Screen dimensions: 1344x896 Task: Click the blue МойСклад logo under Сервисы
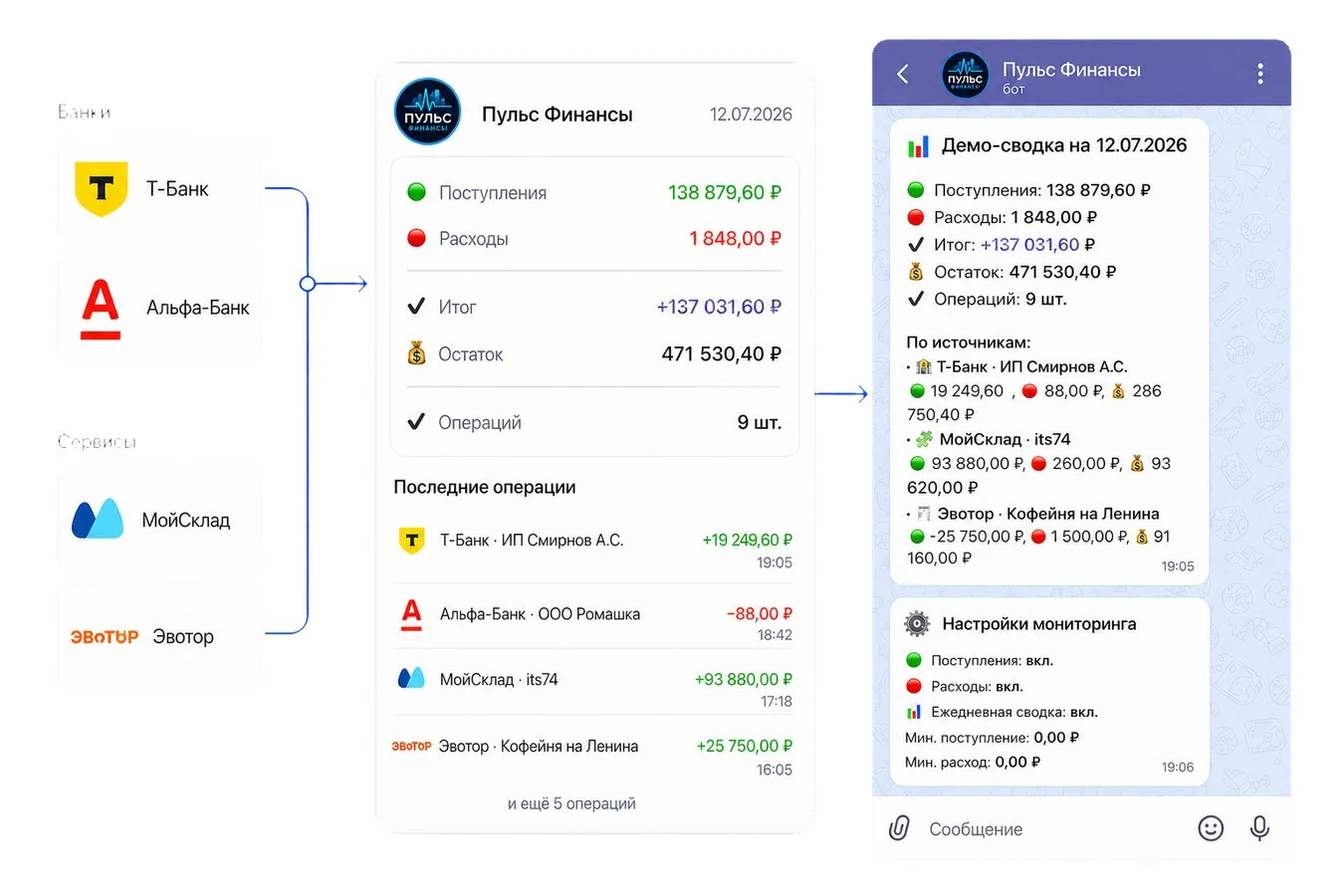point(98,519)
